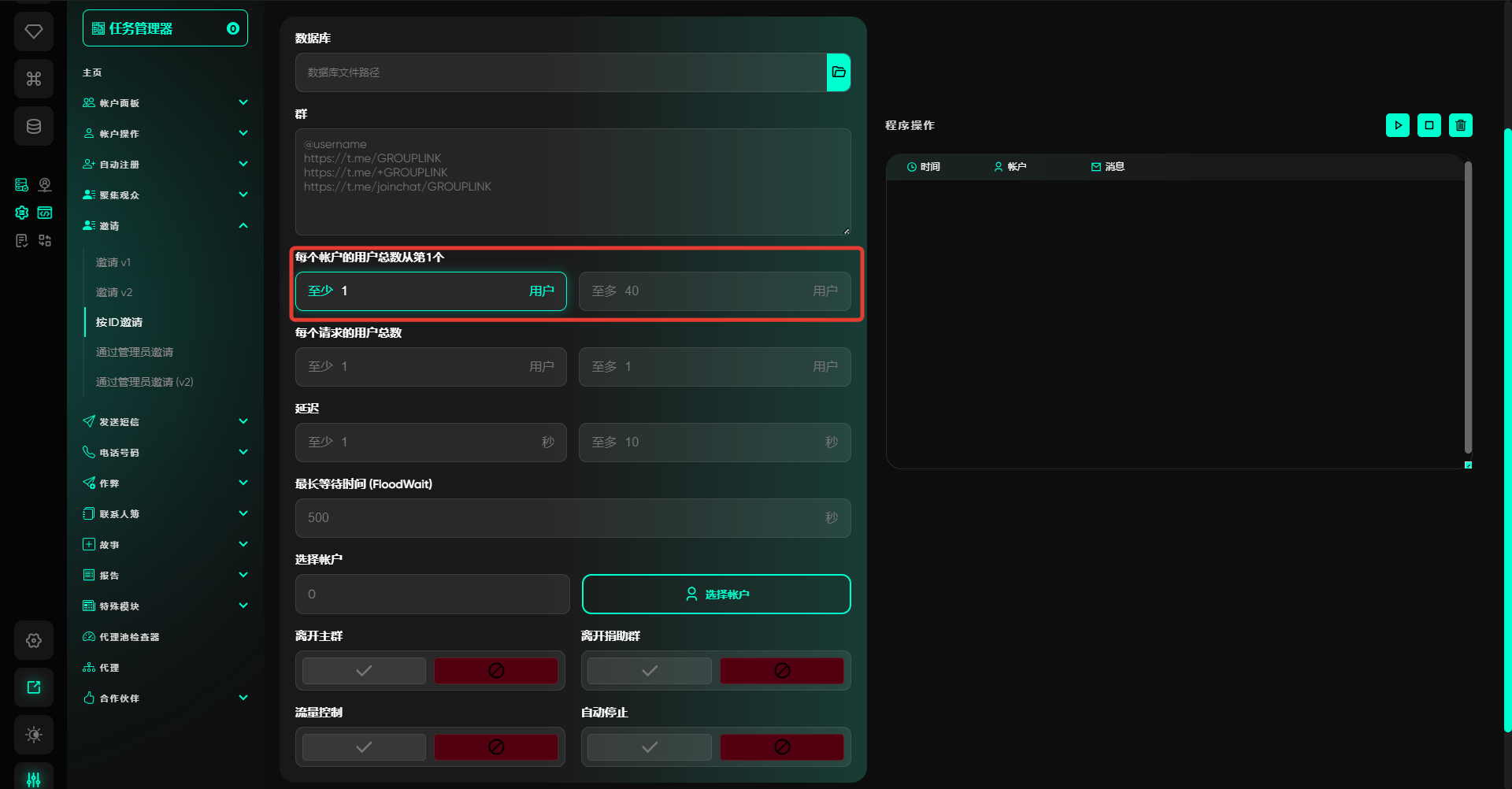Click the diamond icon at the top of the rail
Screen dimensions: 1512x789
[34, 31]
